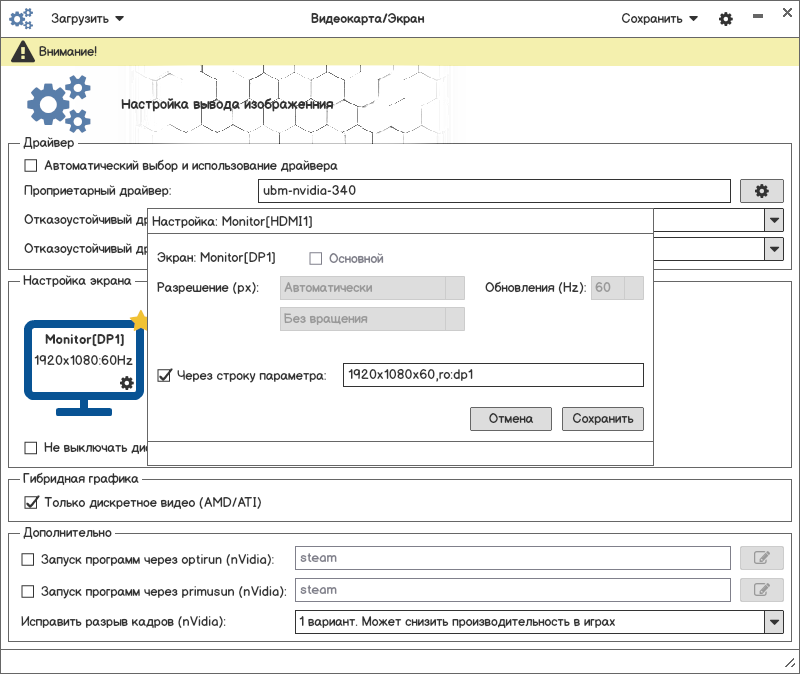Click the Экран: Monitor[DP1] label

(x=216, y=258)
